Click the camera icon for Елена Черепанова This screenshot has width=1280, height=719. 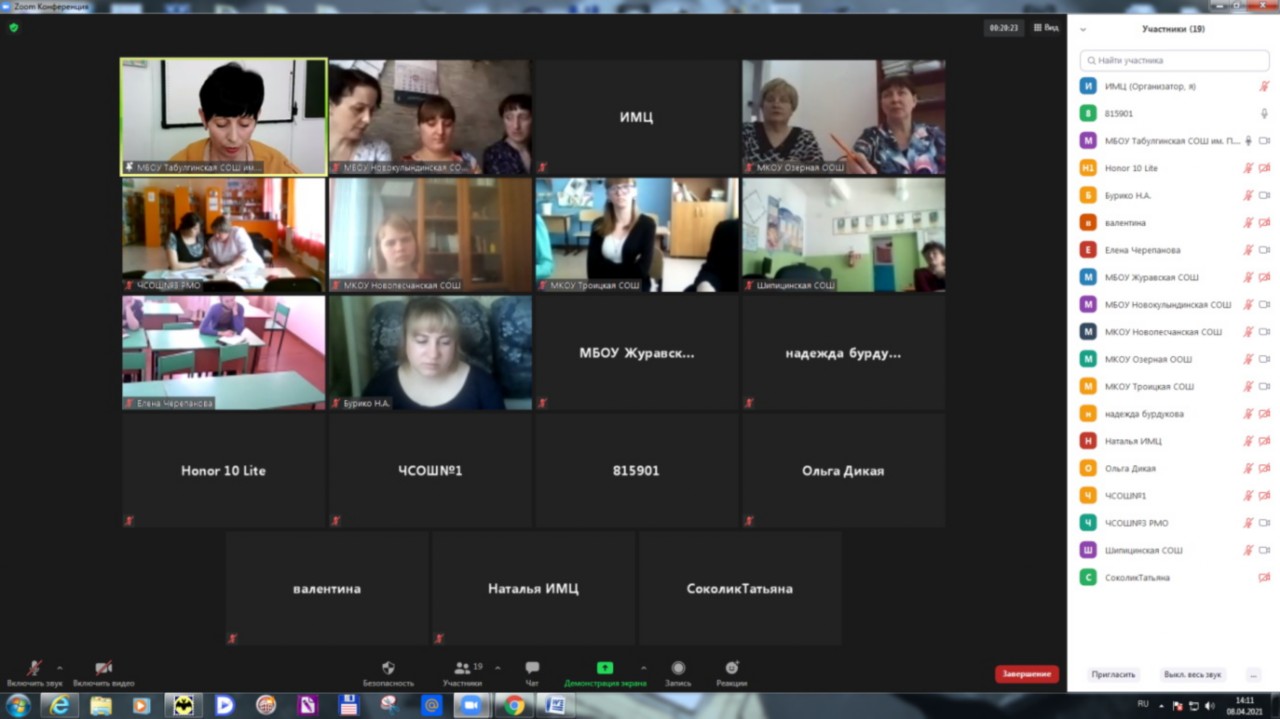pyautogui.click(x=1264, y=250)
